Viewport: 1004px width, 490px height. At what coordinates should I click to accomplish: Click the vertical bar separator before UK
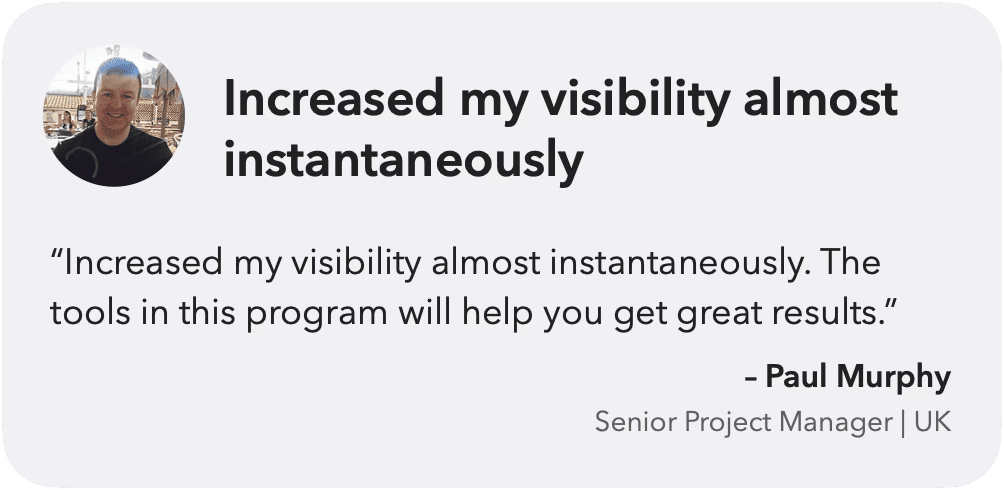903,423
